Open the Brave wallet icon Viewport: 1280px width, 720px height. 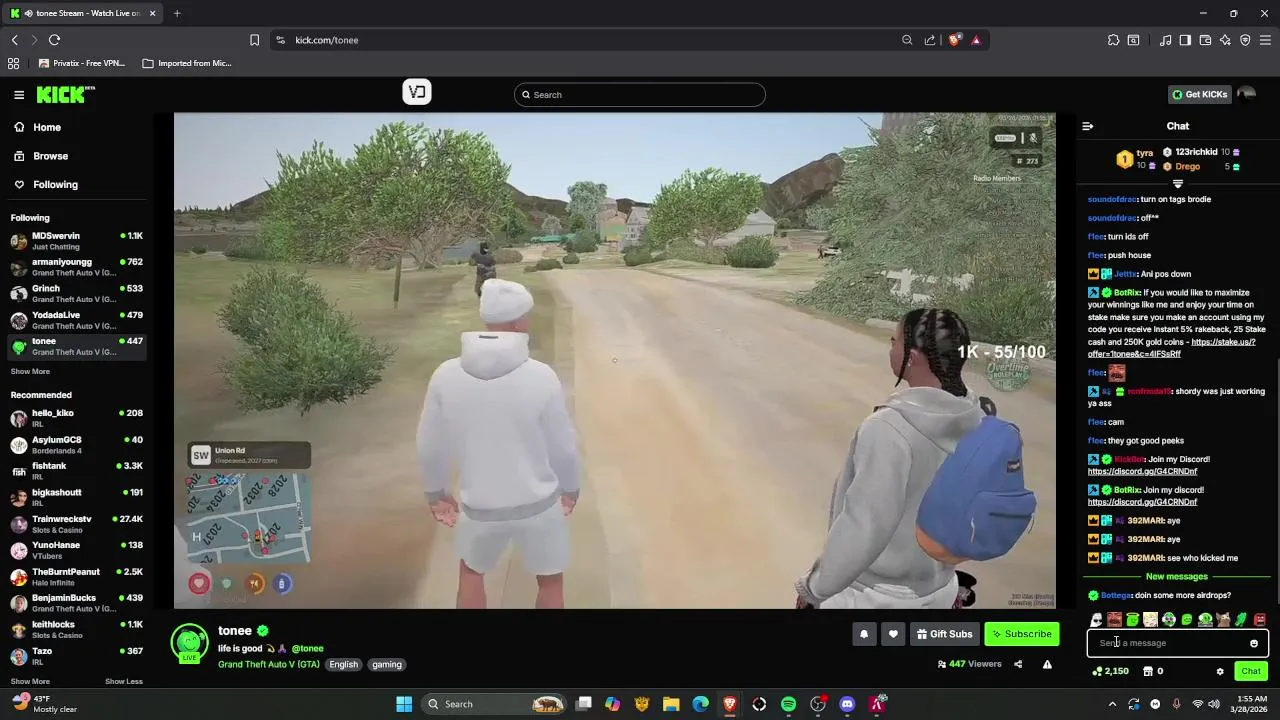(1205, 40)
